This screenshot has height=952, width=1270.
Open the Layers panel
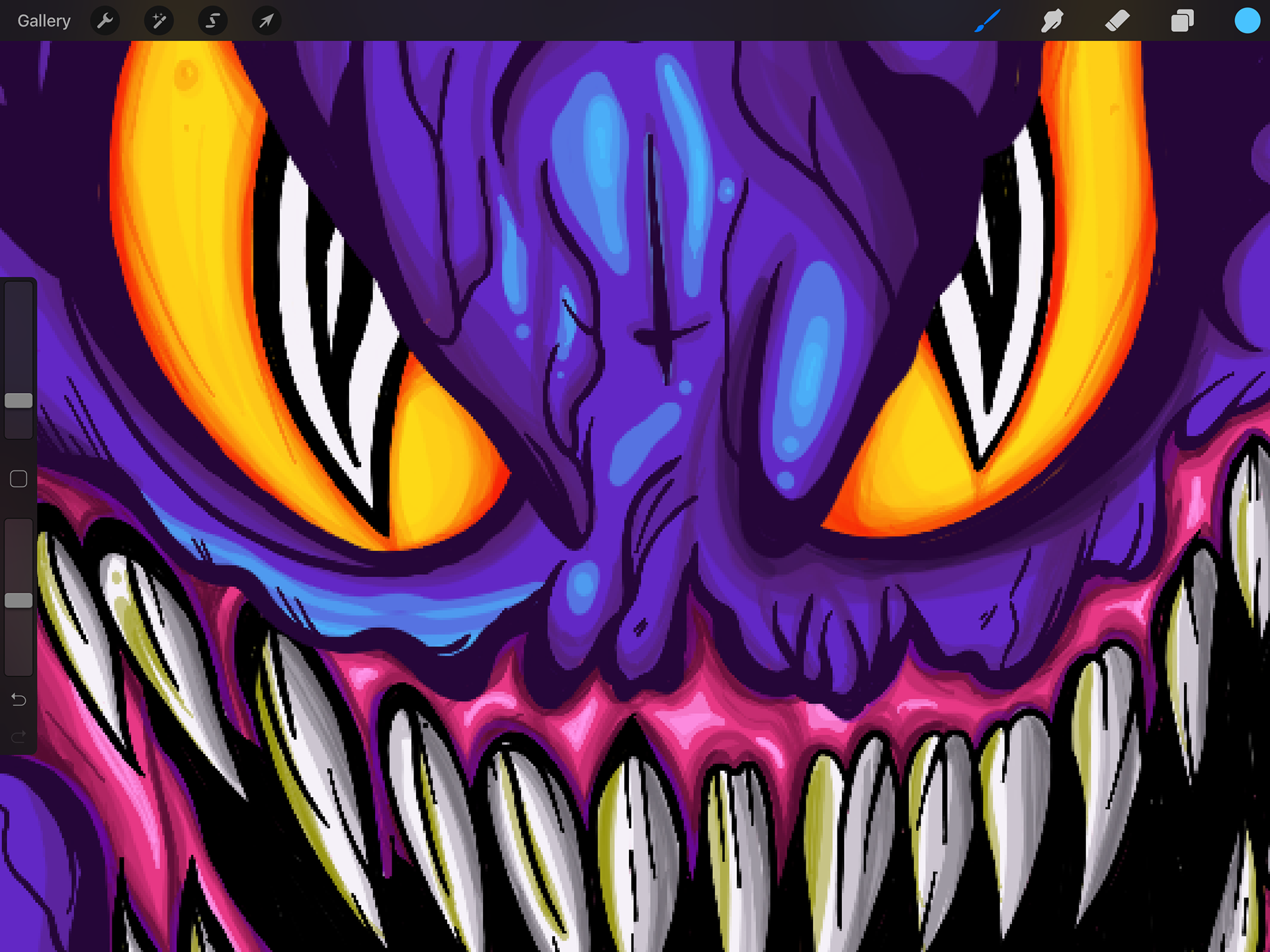(x=1182, y=21)
